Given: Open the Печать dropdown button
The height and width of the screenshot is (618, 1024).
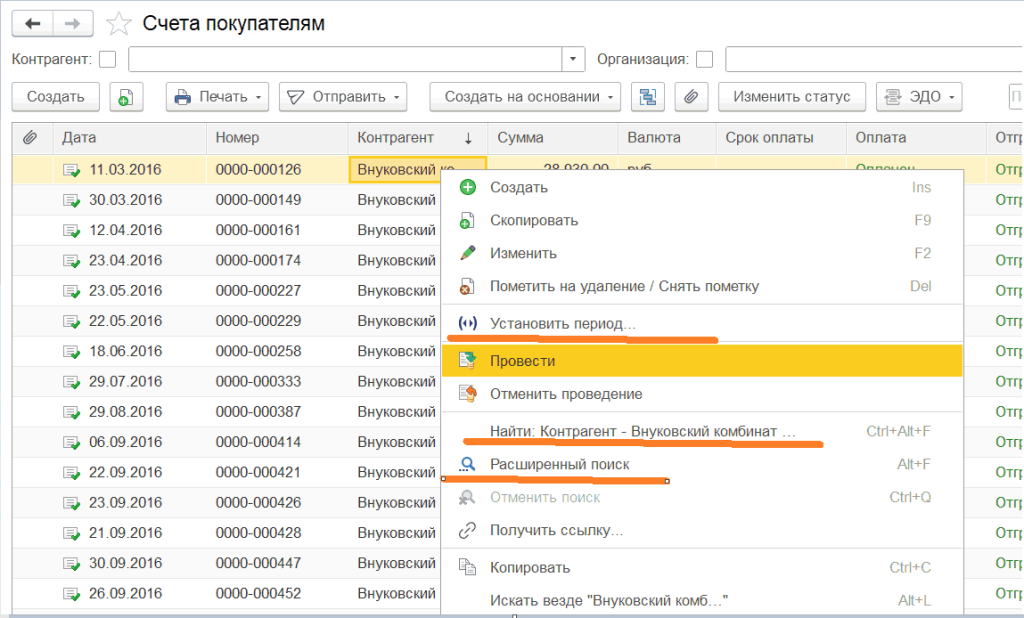Looking at the screenshot, I should click(x=217, y=97).
